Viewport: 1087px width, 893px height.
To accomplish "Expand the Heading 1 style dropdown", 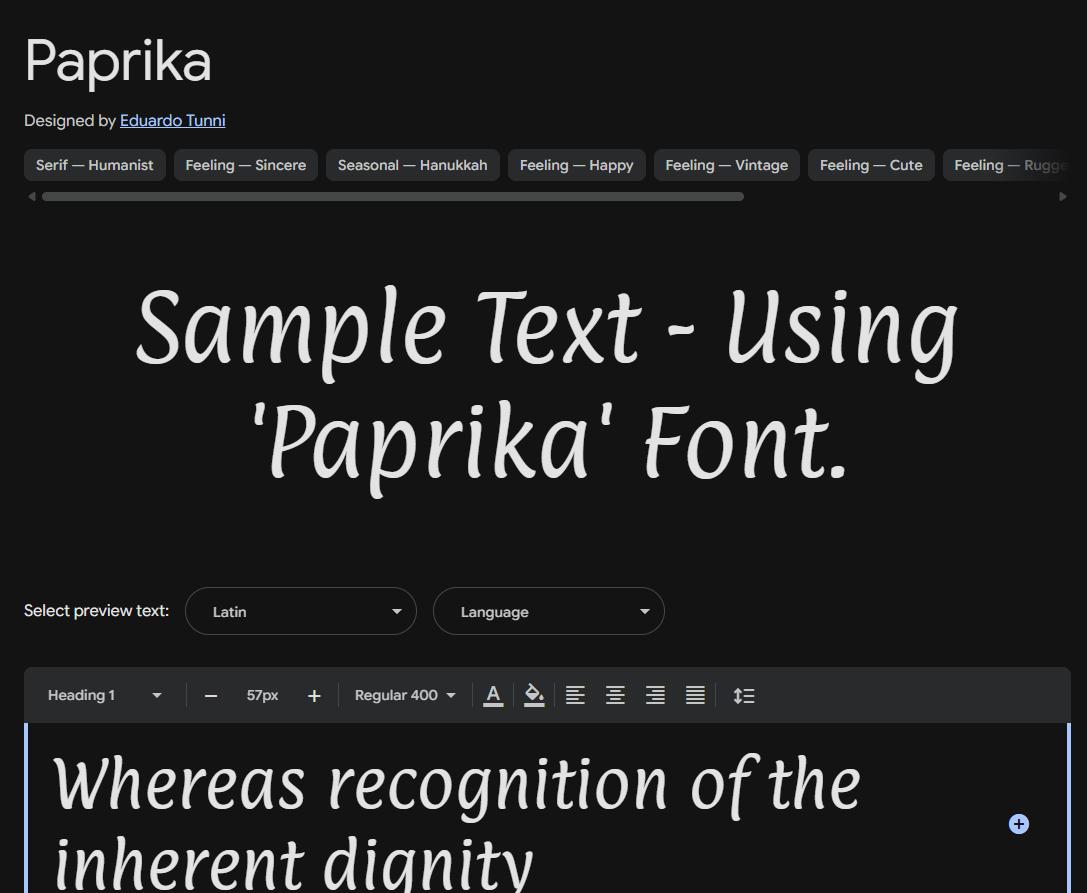I will tap(105, 695).
